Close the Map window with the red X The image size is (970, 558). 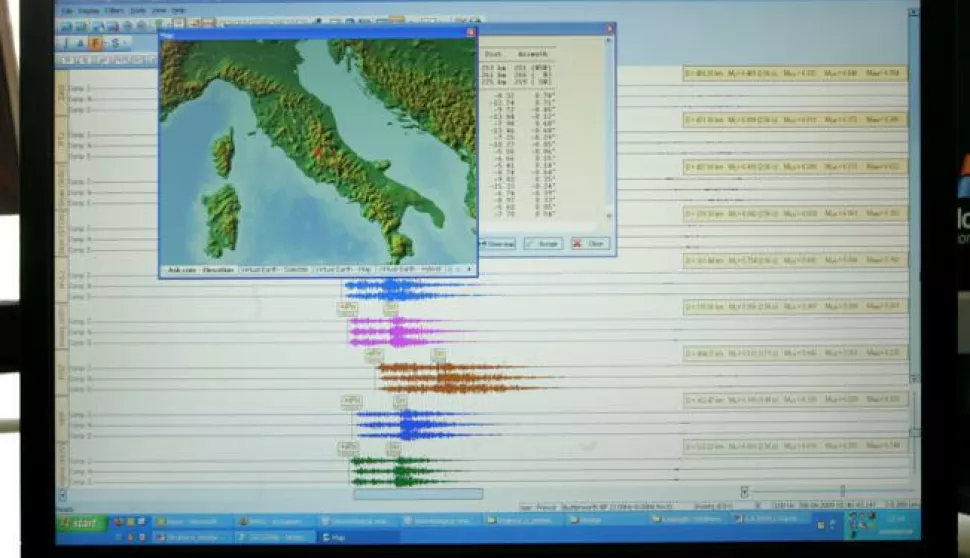pyautogui.click(x=470, y=32)
